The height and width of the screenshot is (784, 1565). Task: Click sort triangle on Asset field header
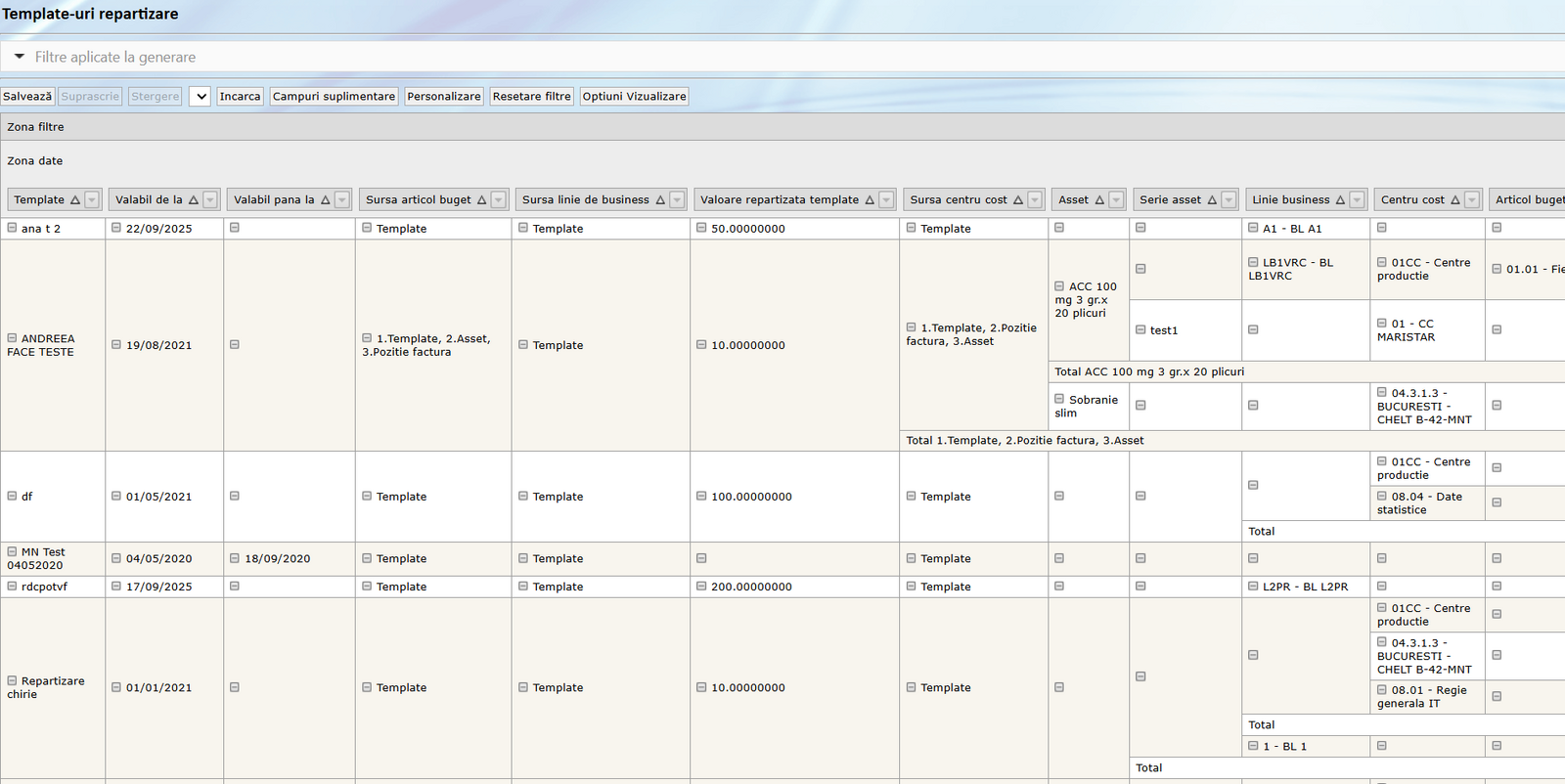pyautogui.click(x=1099, y=200)
